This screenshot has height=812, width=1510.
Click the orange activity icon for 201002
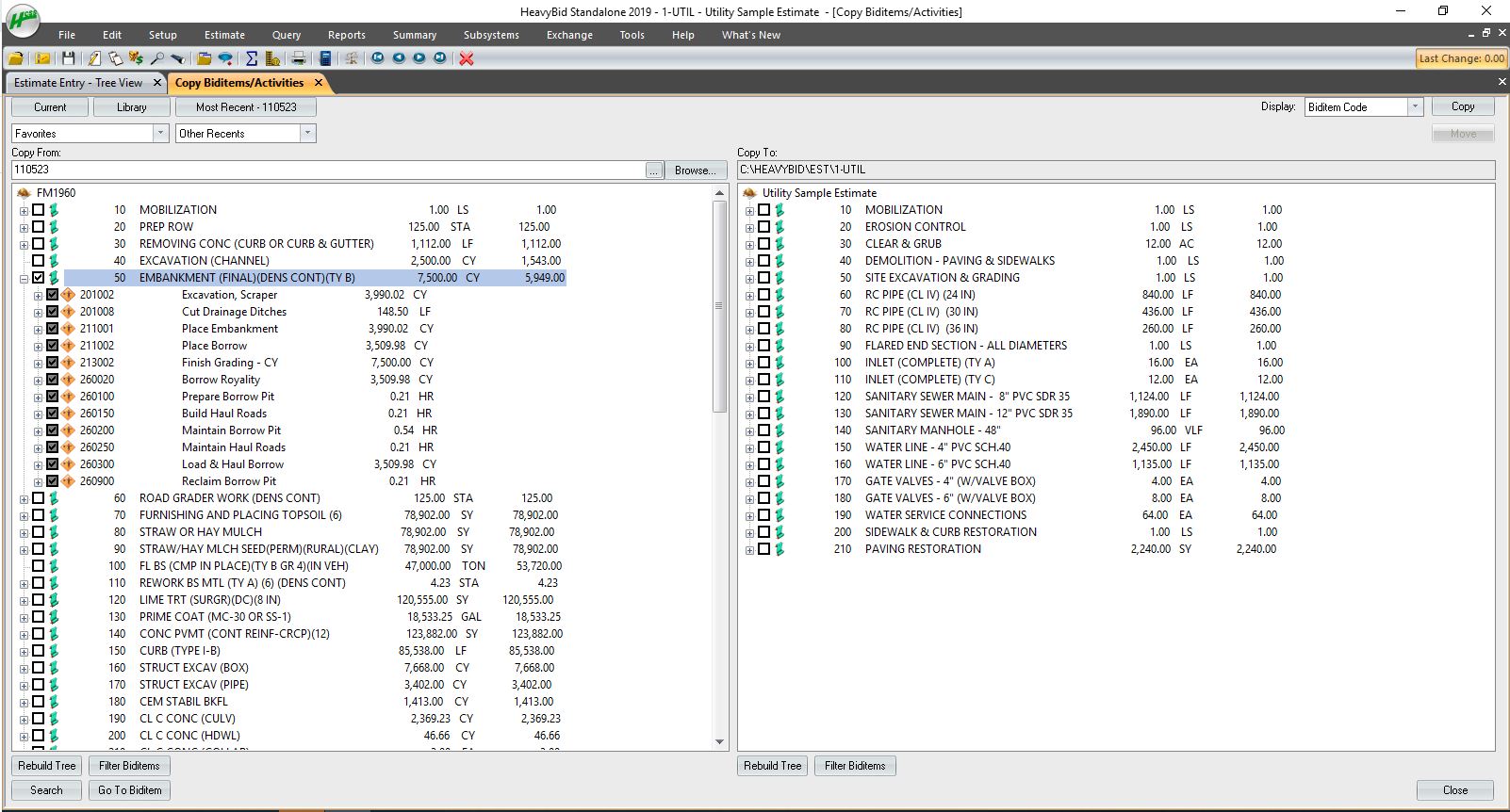tap(68, 295)
